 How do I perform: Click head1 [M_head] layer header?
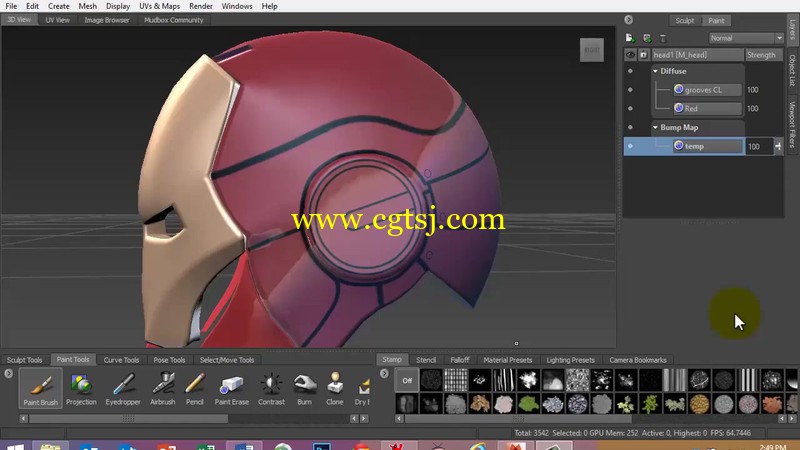(697, 55)
